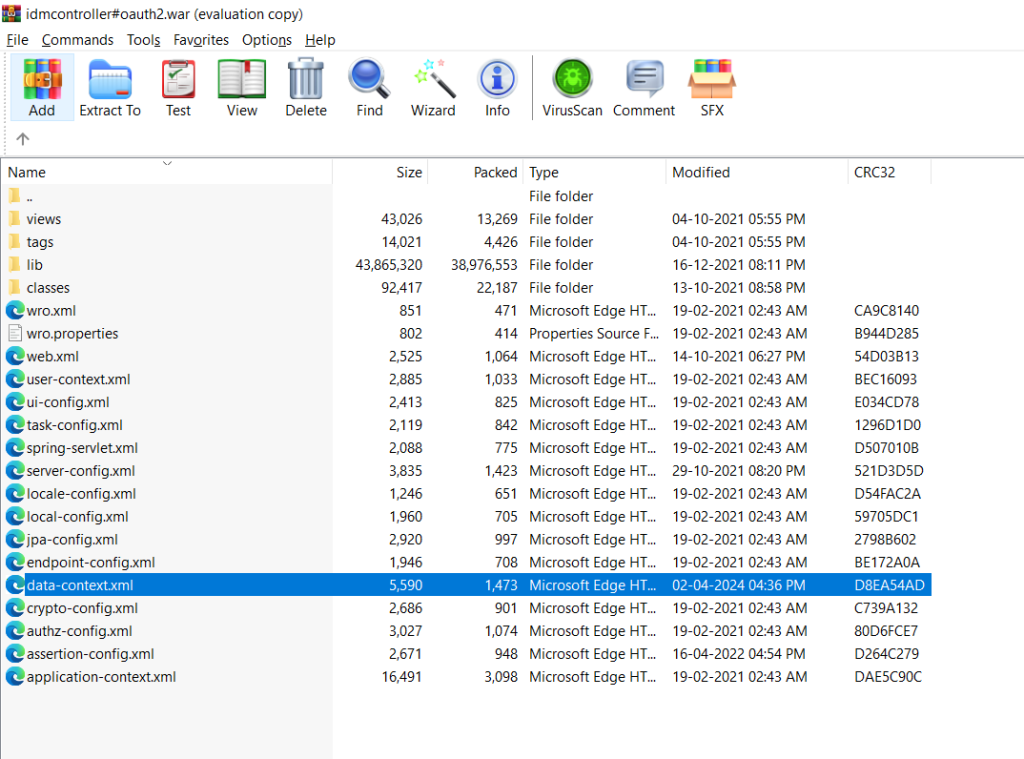Select locale-config.xml file

82,493
